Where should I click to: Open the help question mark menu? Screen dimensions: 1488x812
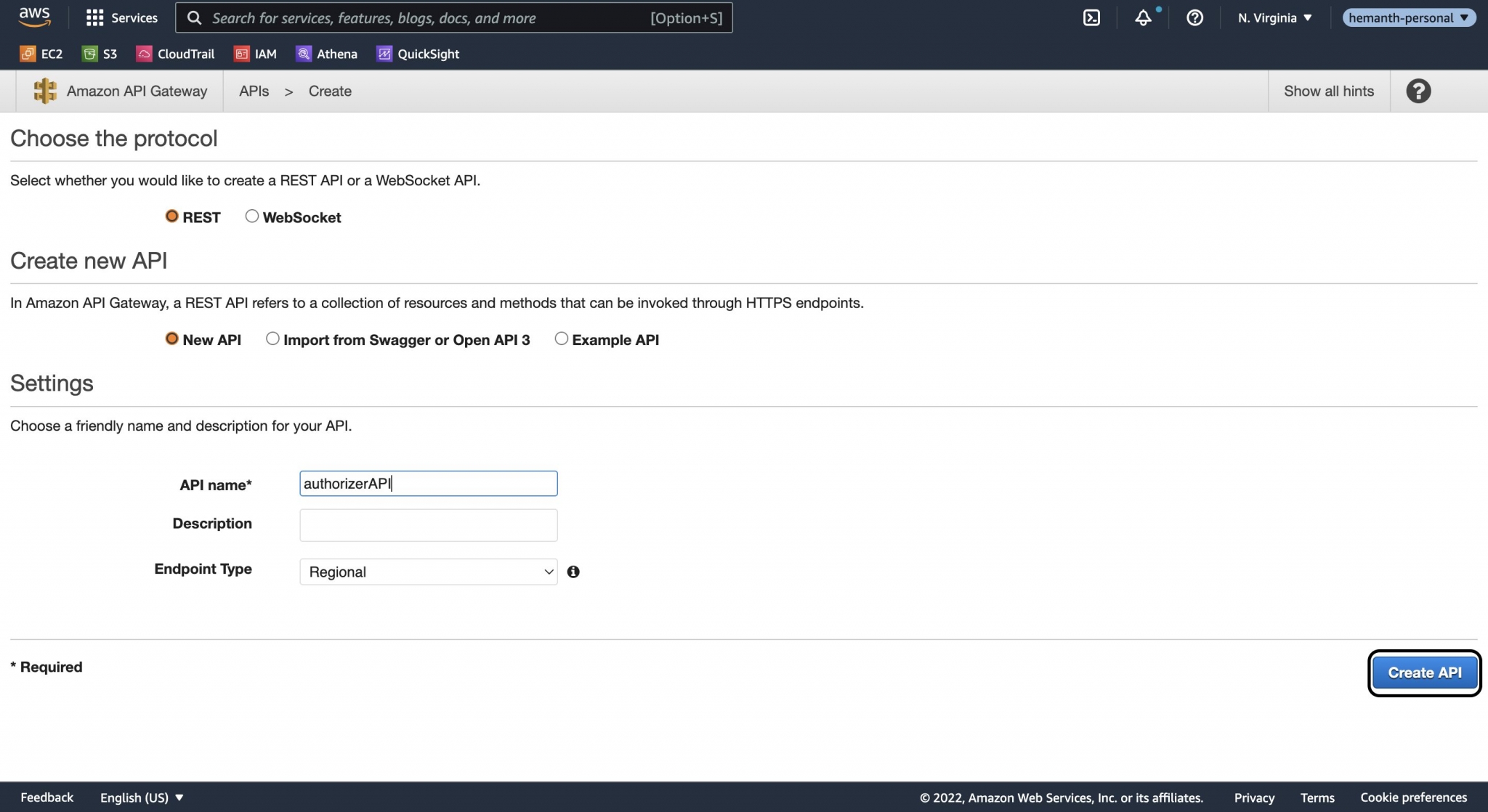(x=1195, y=17)
